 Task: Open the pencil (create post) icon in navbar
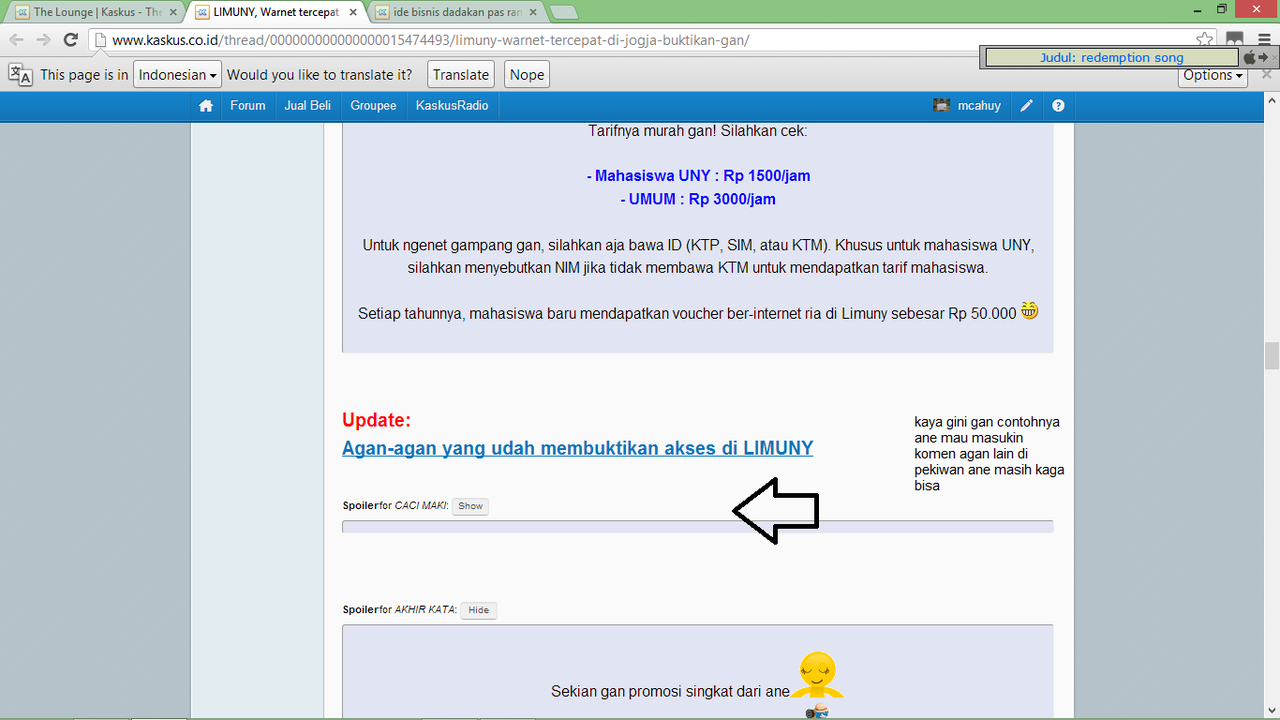click(1026, 105)
